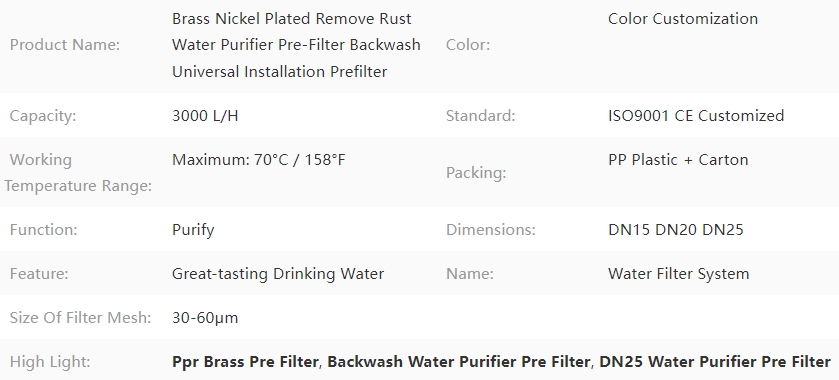Click the 30-60μm filter mesh value

click(205, 318)
